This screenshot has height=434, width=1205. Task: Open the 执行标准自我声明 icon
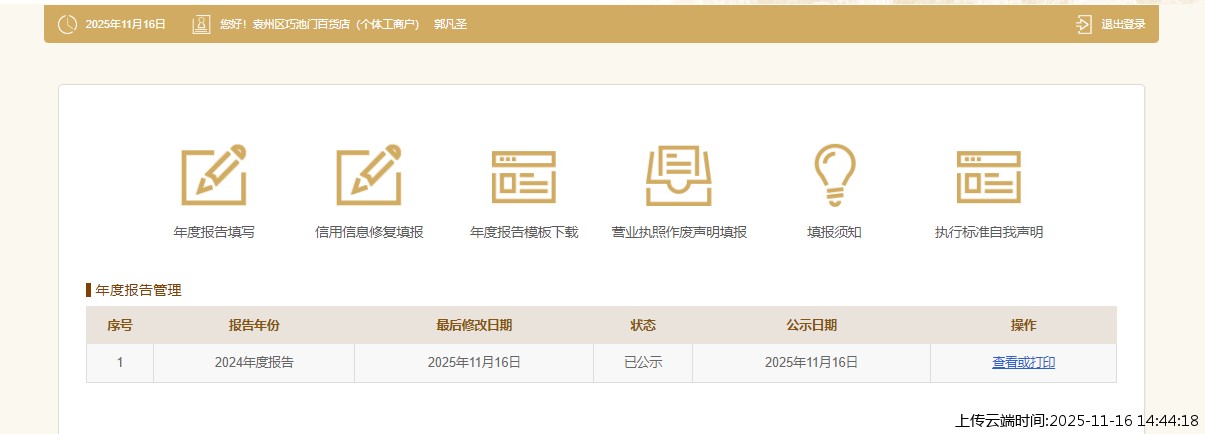pyautogui.click(x=988, y=177)
